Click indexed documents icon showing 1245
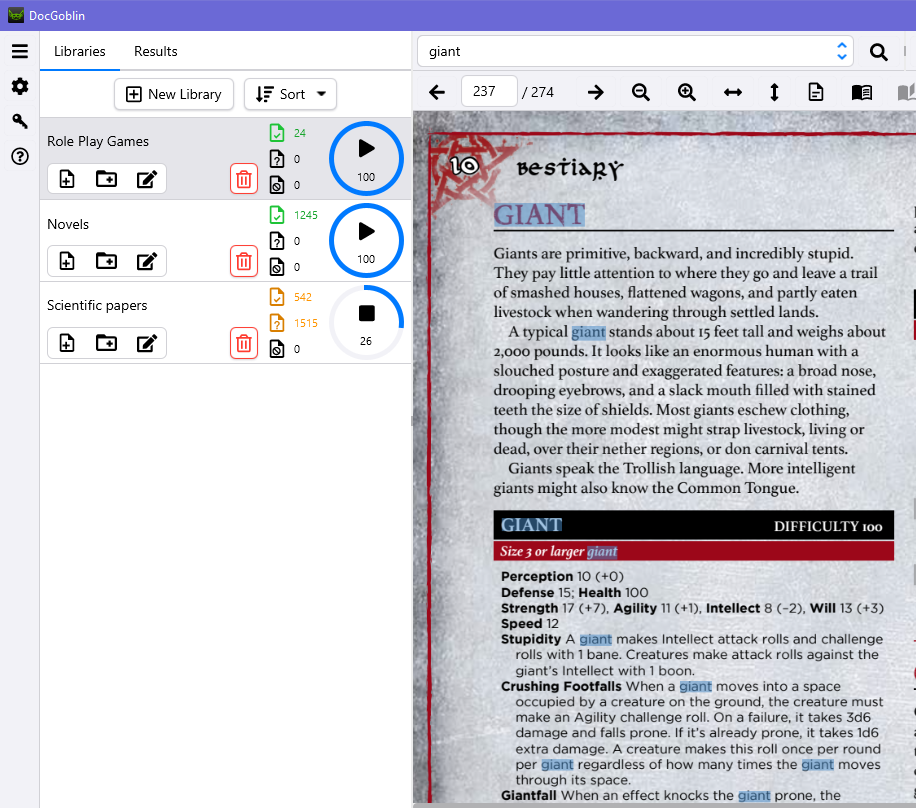The height and width of the screenshot is (808, 916). [277, 215]
